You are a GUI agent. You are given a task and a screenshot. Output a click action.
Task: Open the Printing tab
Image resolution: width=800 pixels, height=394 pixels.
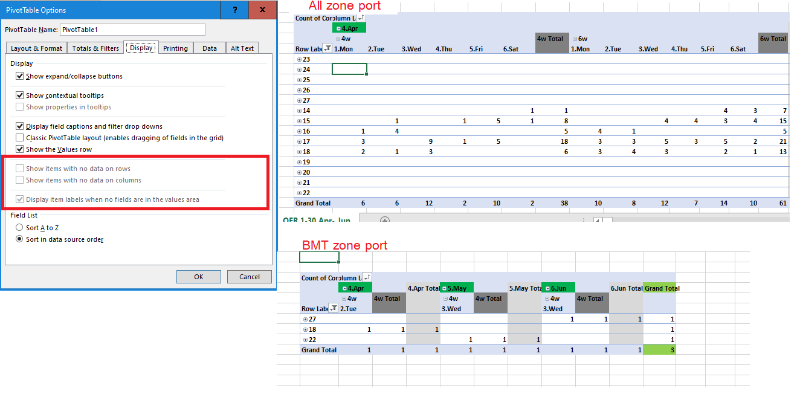(176, 48)
